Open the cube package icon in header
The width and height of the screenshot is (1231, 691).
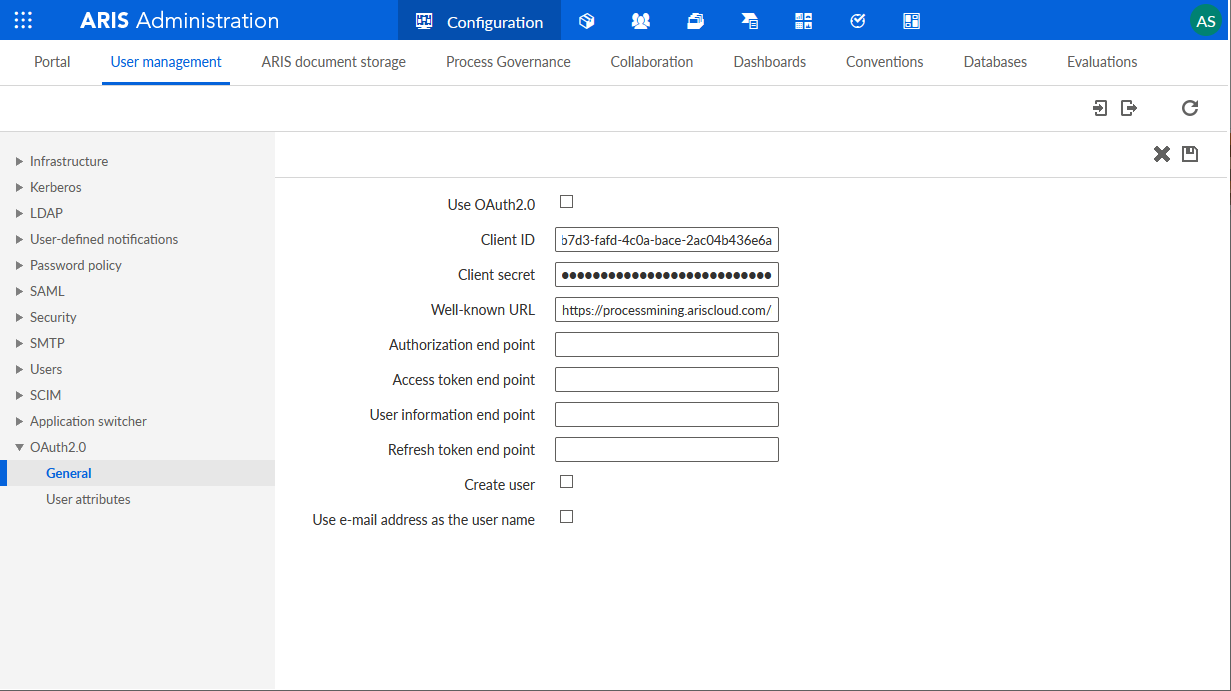click(x=587, y=20)
